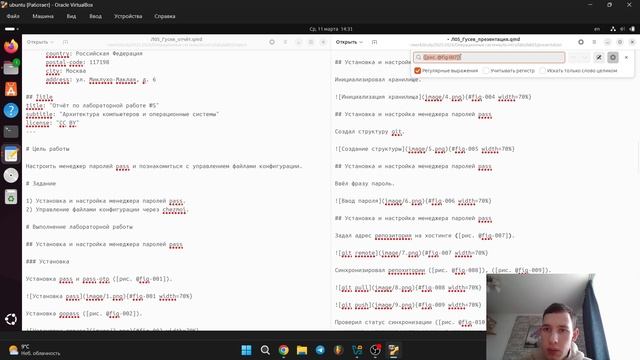Open the network status icon in top bar
Screen dimensions: 640x360
click(x=613, y=29)
